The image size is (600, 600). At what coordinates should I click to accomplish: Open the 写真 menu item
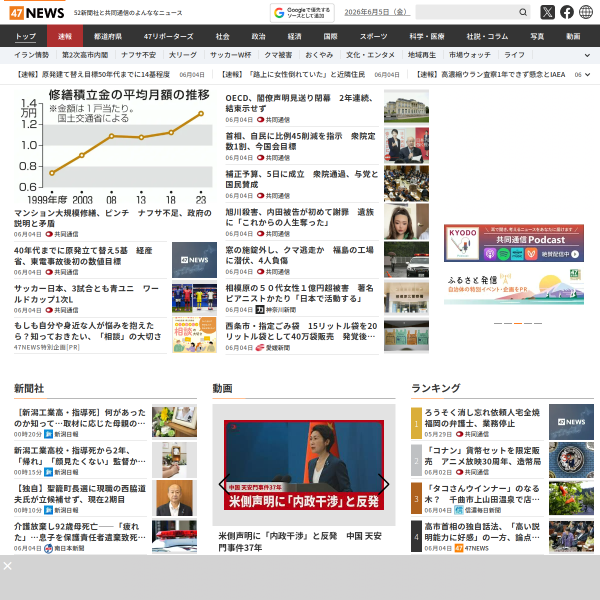[x=537, y=36]
